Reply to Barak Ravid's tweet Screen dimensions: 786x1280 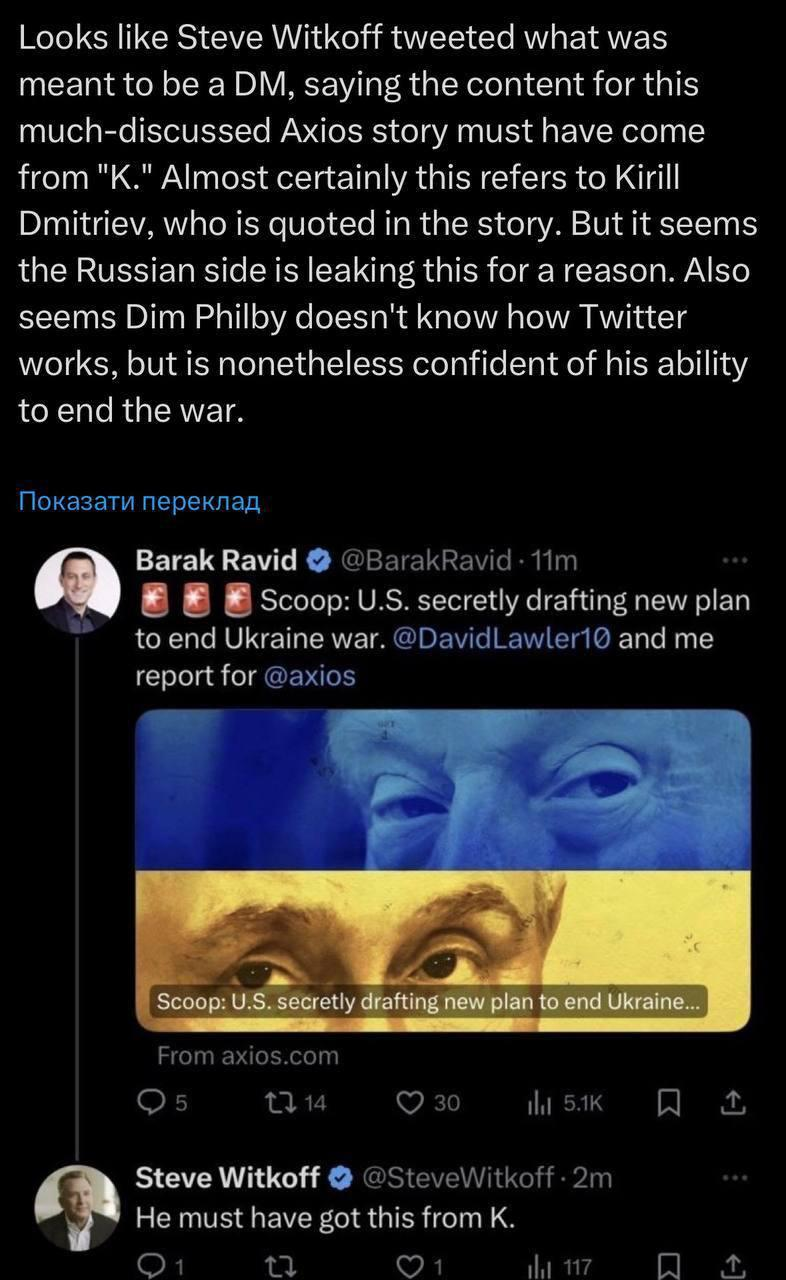[x=149, y=1103]
